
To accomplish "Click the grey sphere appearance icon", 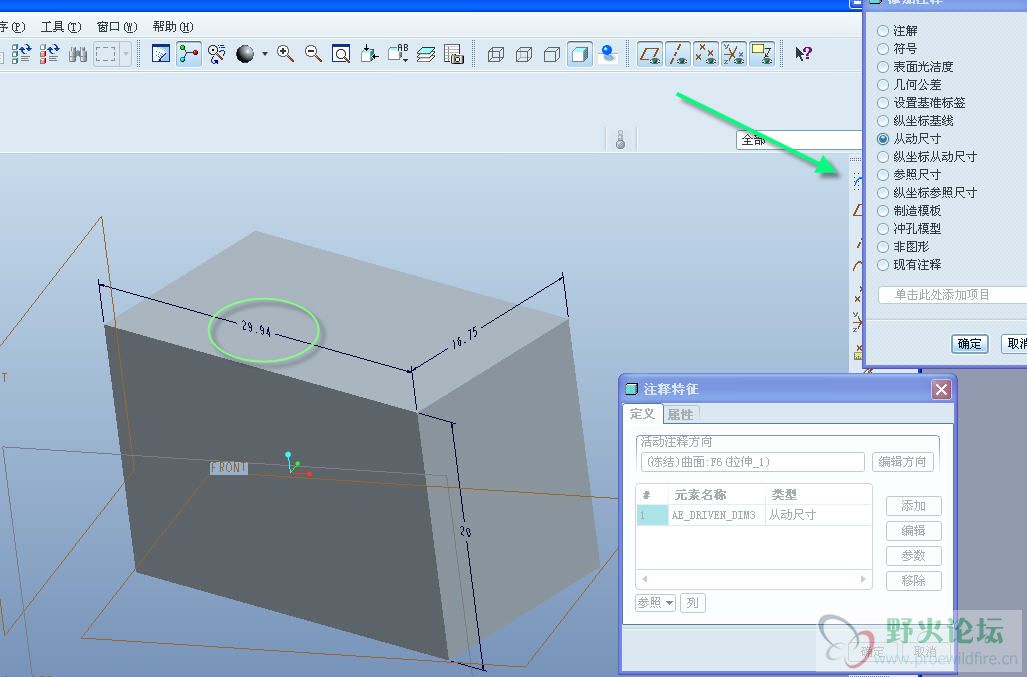I will 245,54.
